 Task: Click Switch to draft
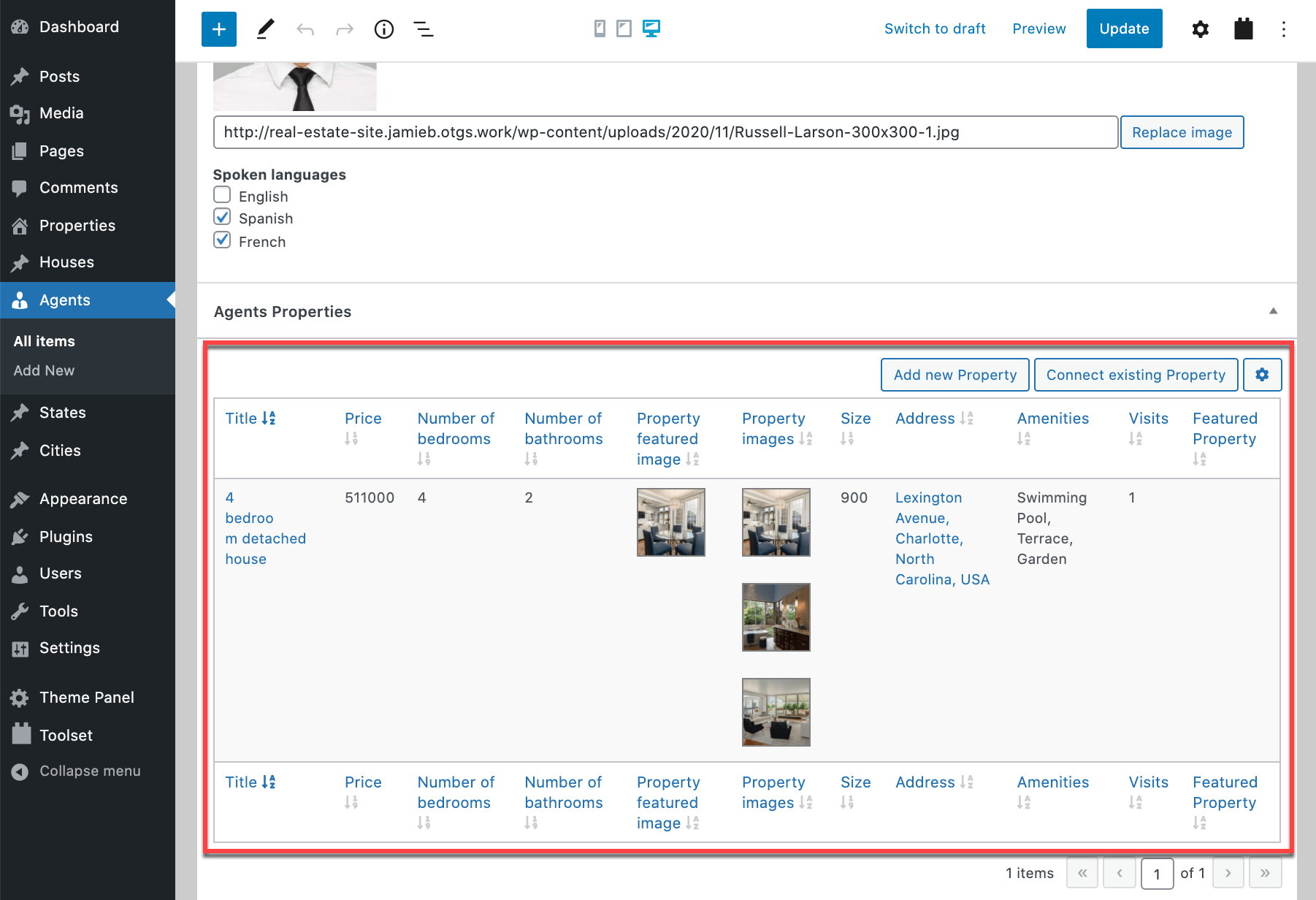(935, 28)
